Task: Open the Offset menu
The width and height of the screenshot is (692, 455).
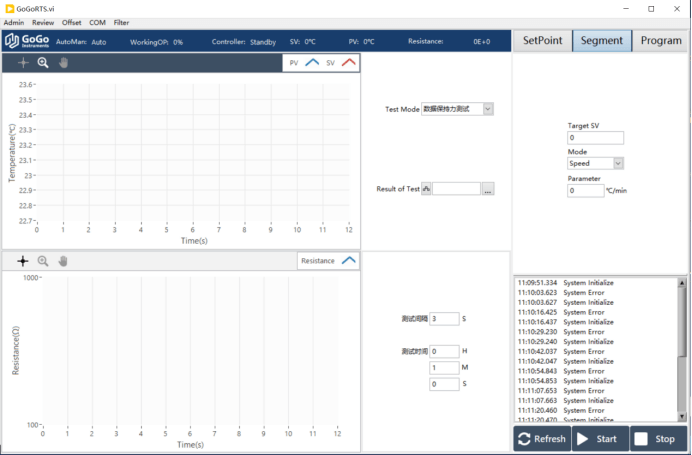Action: 72,22
